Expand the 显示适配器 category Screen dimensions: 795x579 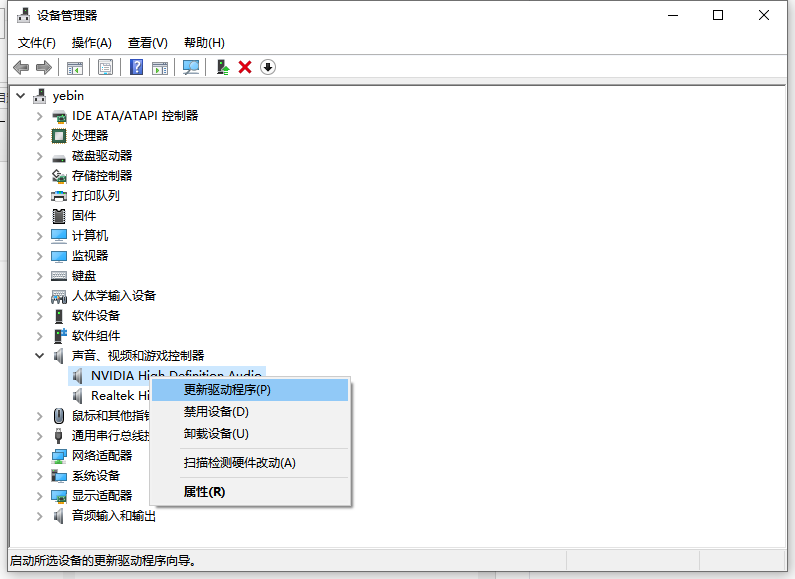[x=40, y=496]
